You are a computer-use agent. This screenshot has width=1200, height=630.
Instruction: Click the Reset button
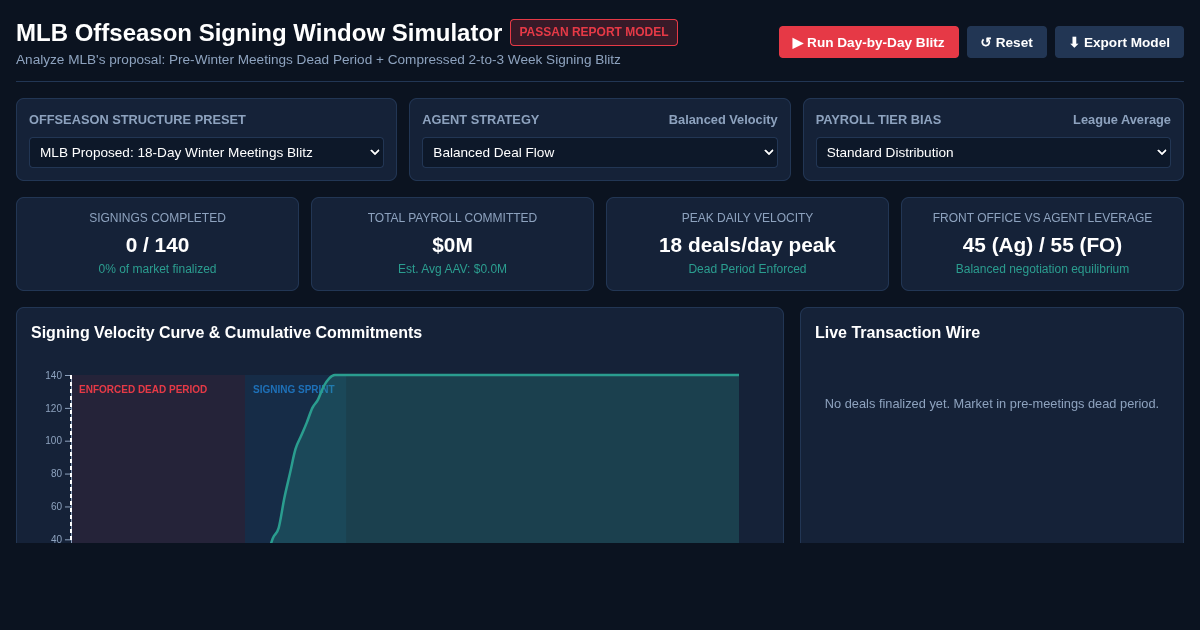pos(1006,42)
